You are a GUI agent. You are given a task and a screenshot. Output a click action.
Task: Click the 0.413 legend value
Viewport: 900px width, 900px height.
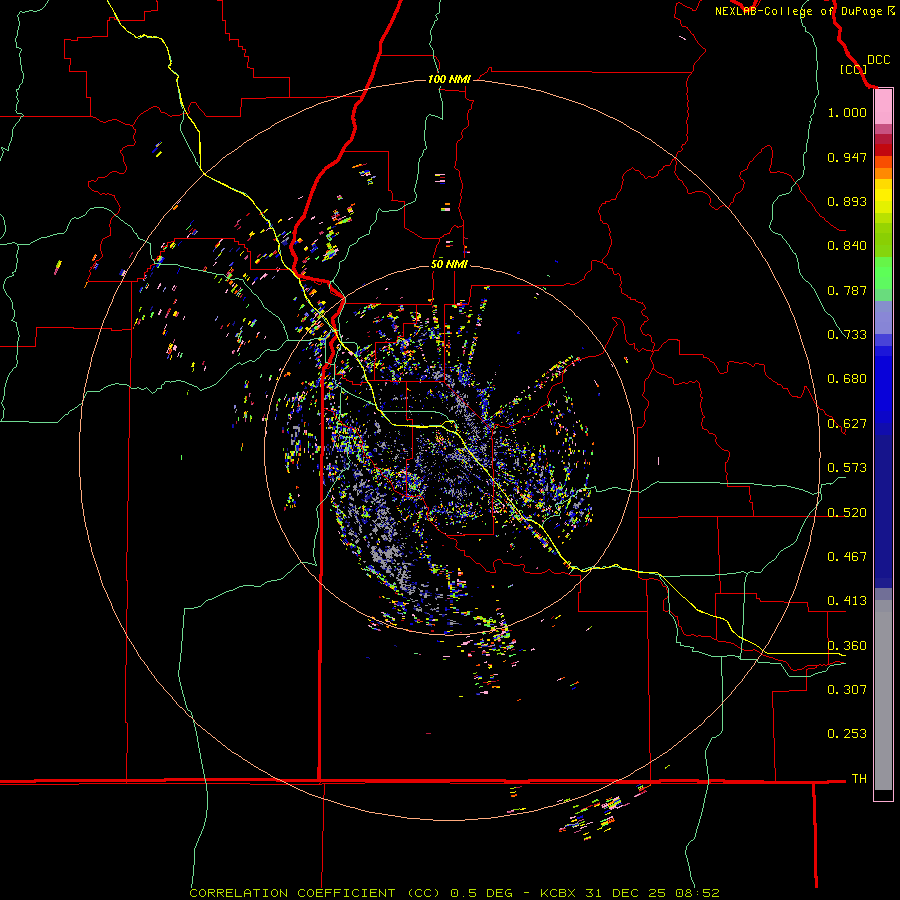(847, 601)
